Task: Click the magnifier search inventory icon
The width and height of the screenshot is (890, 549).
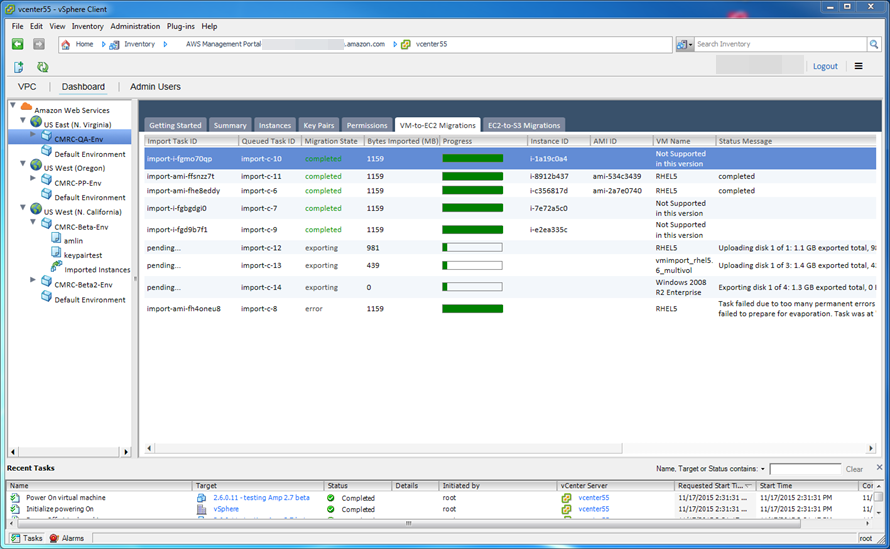Action: (873, 44)
